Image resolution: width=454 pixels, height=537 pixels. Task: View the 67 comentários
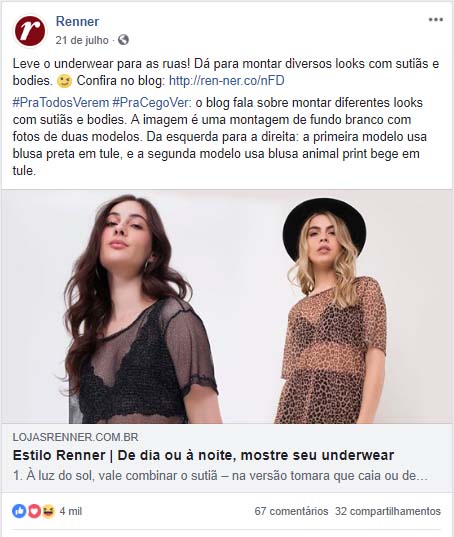[291, 511]
